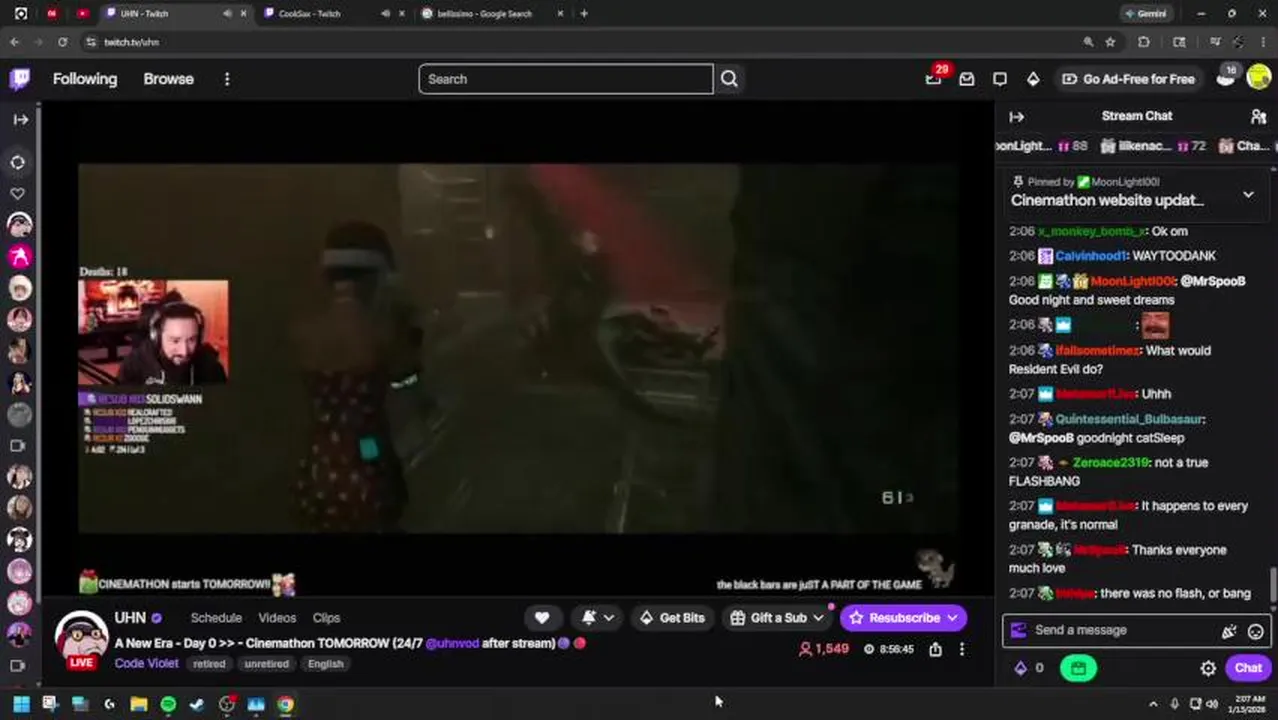
Task: Open the Chrome extensions puzzle icon
Action: tap(1144, 42)
